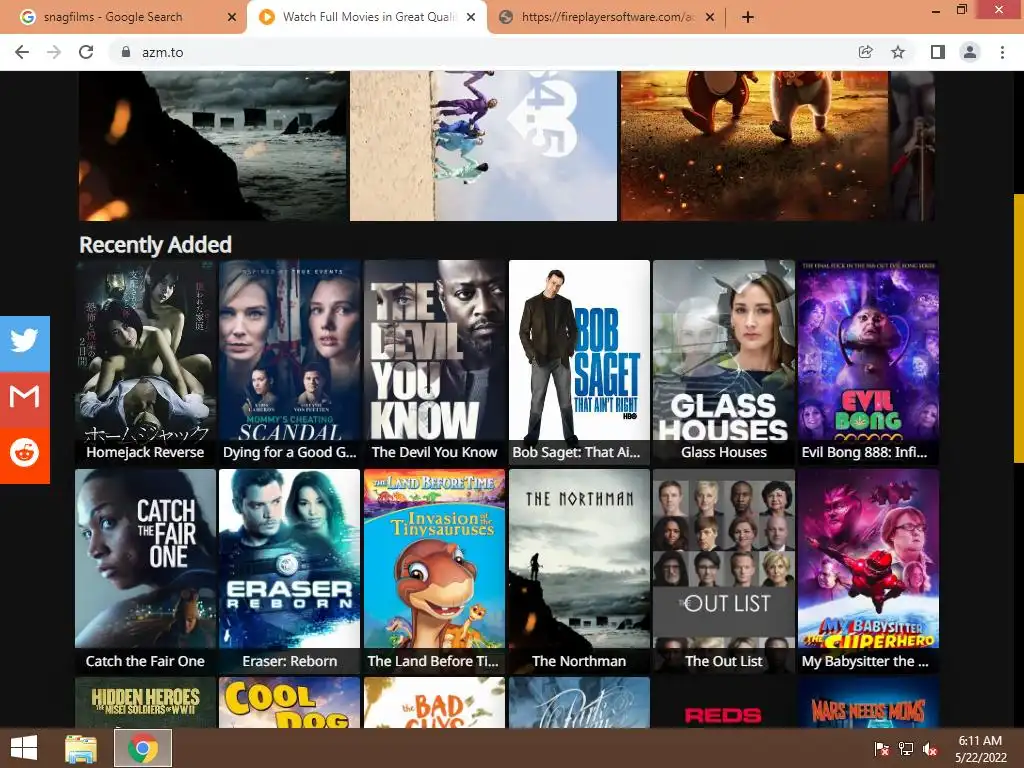Toggle Chrome side panel icon
The height and width of the screenshot is (768, 1024).
938,52
